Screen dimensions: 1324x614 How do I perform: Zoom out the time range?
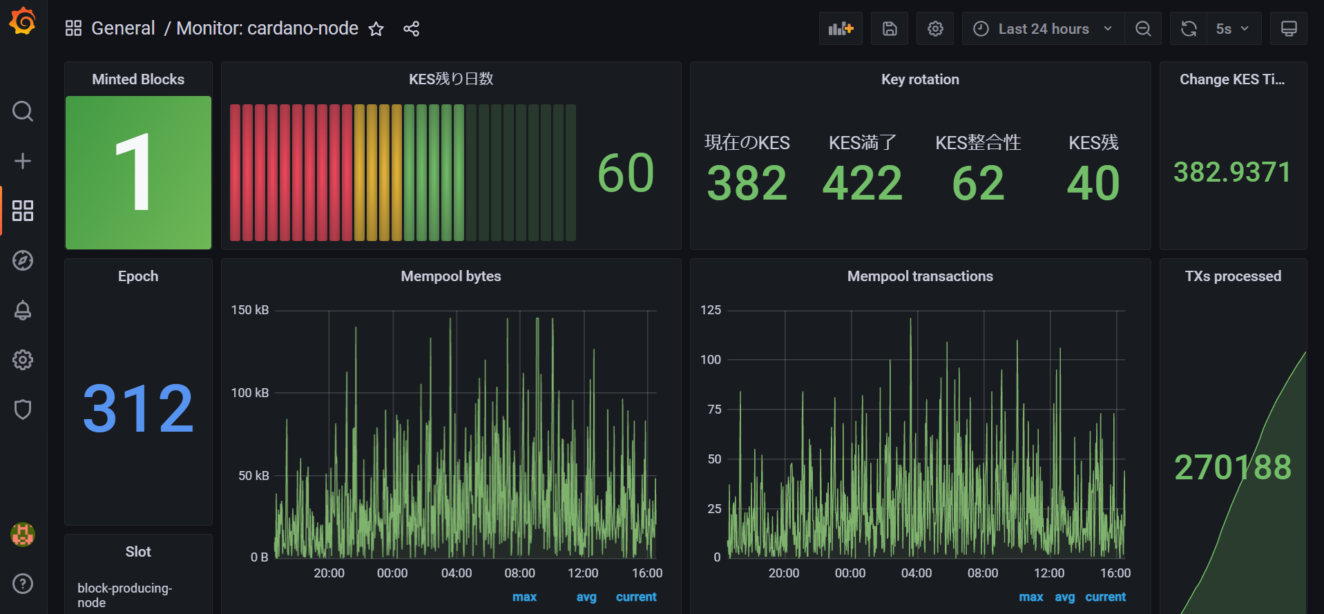pos(1143,29)
